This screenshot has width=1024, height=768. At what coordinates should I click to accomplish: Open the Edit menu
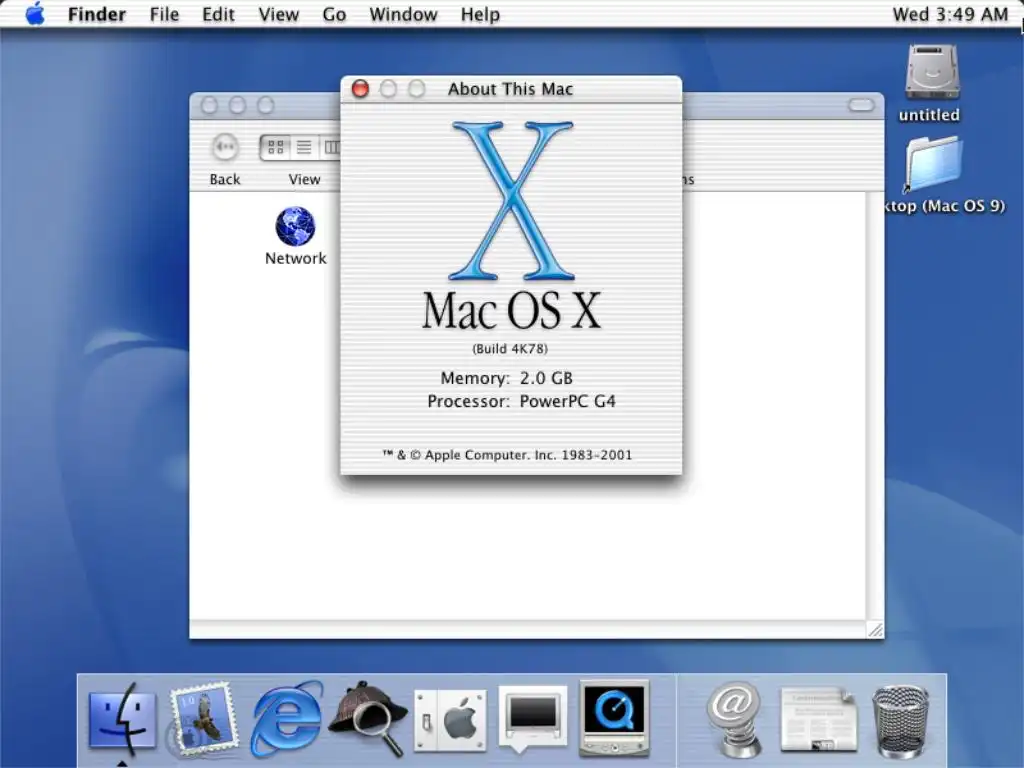pos(218,14)
